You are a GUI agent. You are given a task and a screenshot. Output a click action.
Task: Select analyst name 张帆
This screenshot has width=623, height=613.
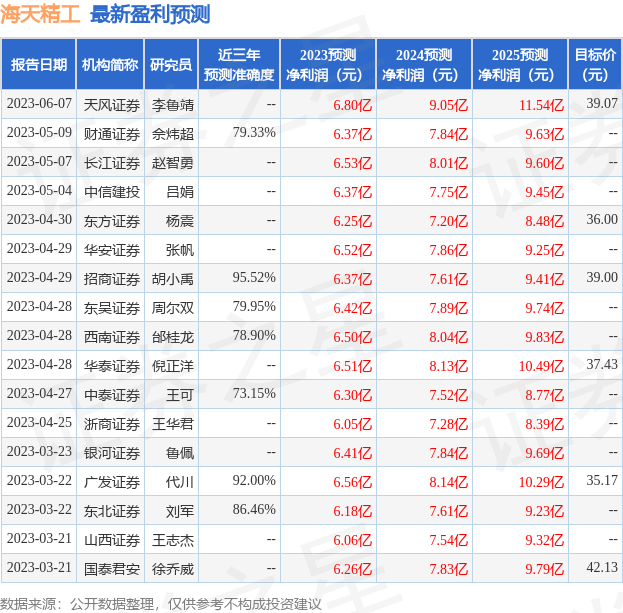click(180, 250)
